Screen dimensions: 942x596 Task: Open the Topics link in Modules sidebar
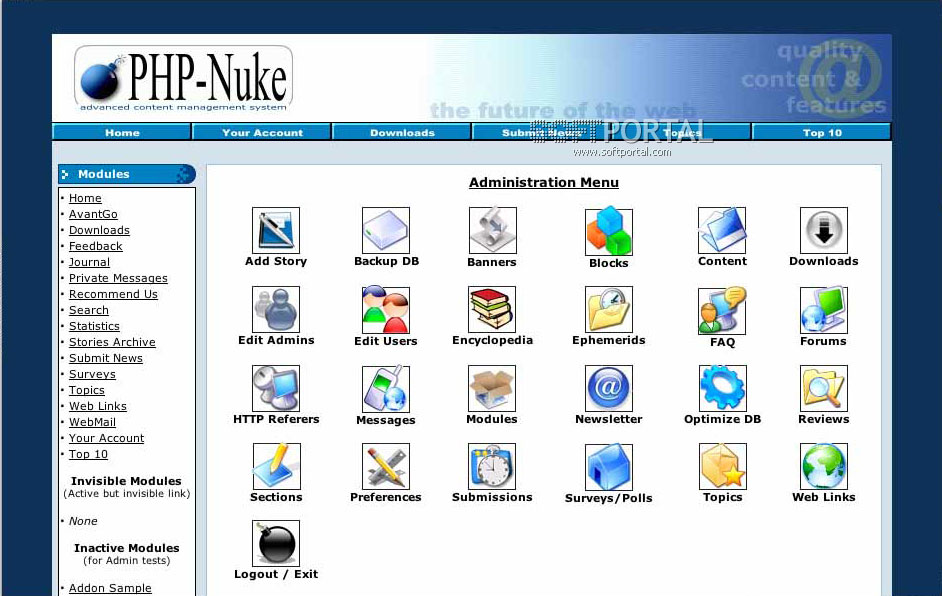click(87, 391)
